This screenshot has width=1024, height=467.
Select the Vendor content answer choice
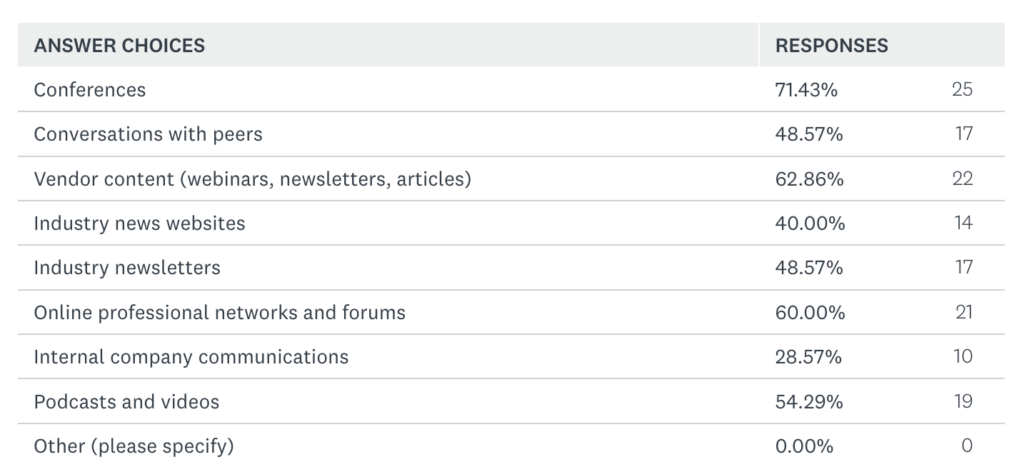click(x=252, y=179)
